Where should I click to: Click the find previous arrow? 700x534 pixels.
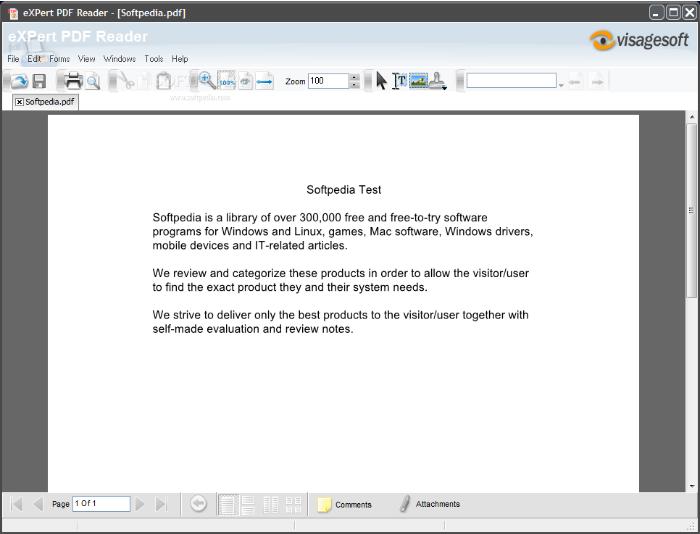(x=575, y=82)
